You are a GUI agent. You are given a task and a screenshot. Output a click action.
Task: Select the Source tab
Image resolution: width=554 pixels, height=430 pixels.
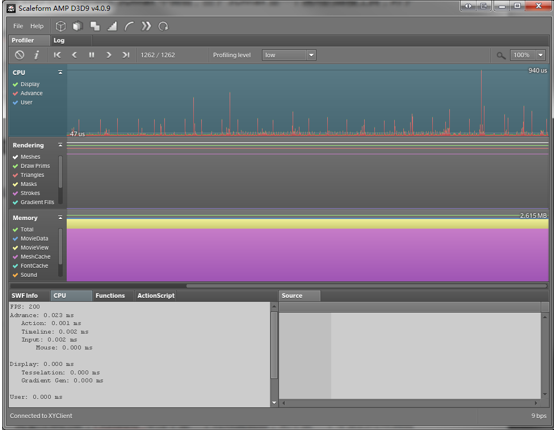tap(300, 296)
